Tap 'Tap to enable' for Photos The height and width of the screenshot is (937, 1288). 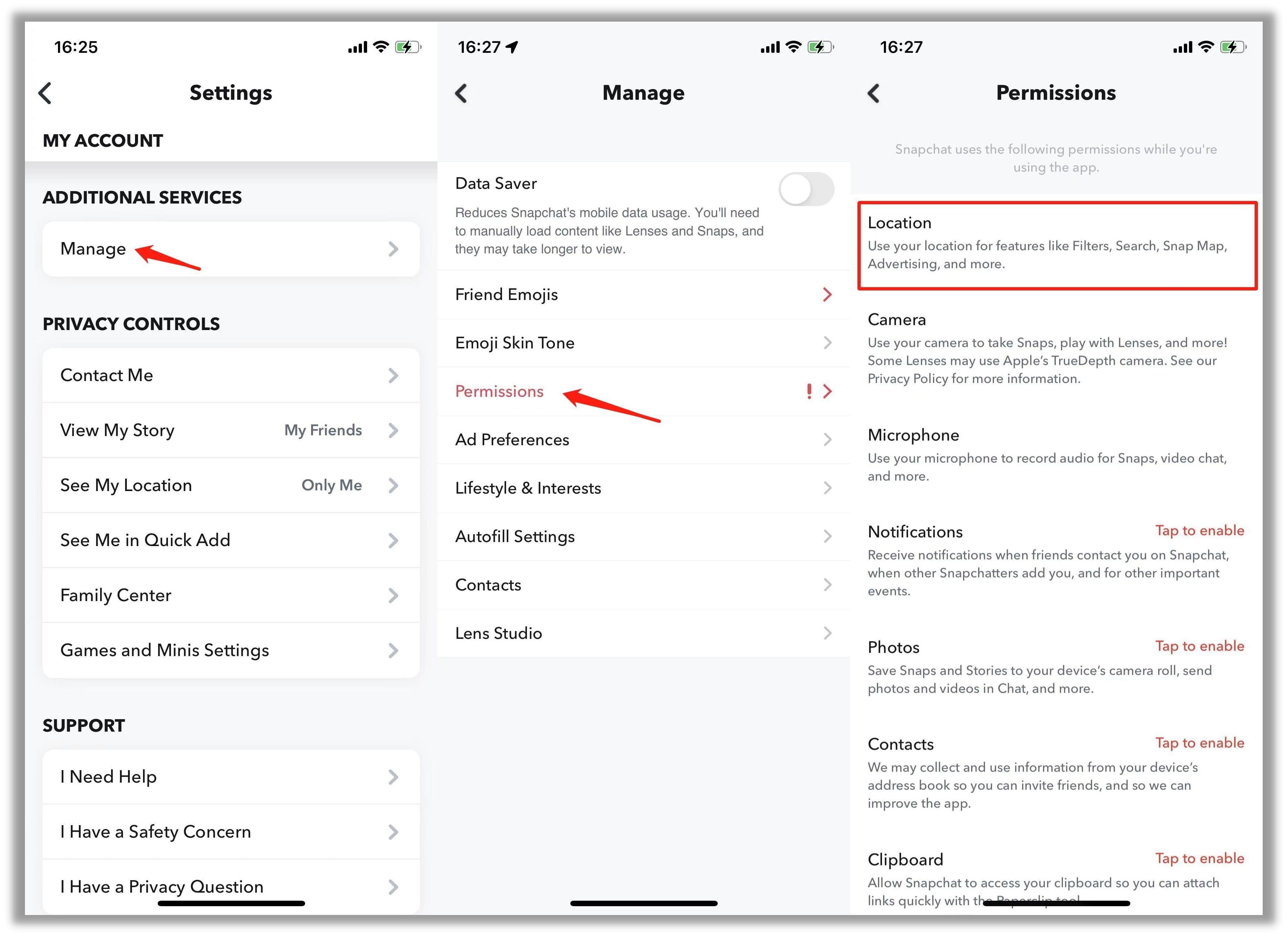click(x=1199, y=646)
